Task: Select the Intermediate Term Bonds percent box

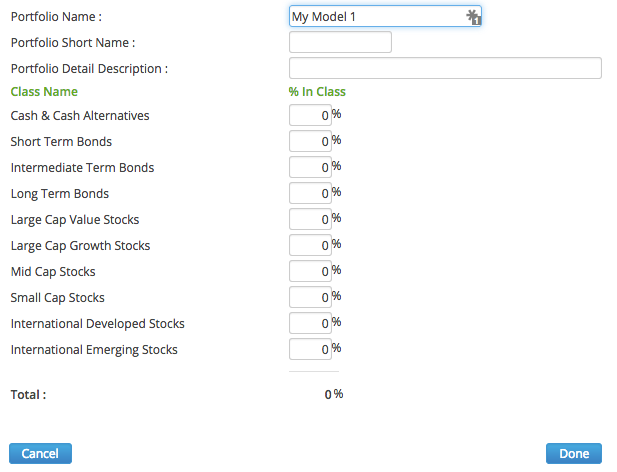Action: coord(310,168)
